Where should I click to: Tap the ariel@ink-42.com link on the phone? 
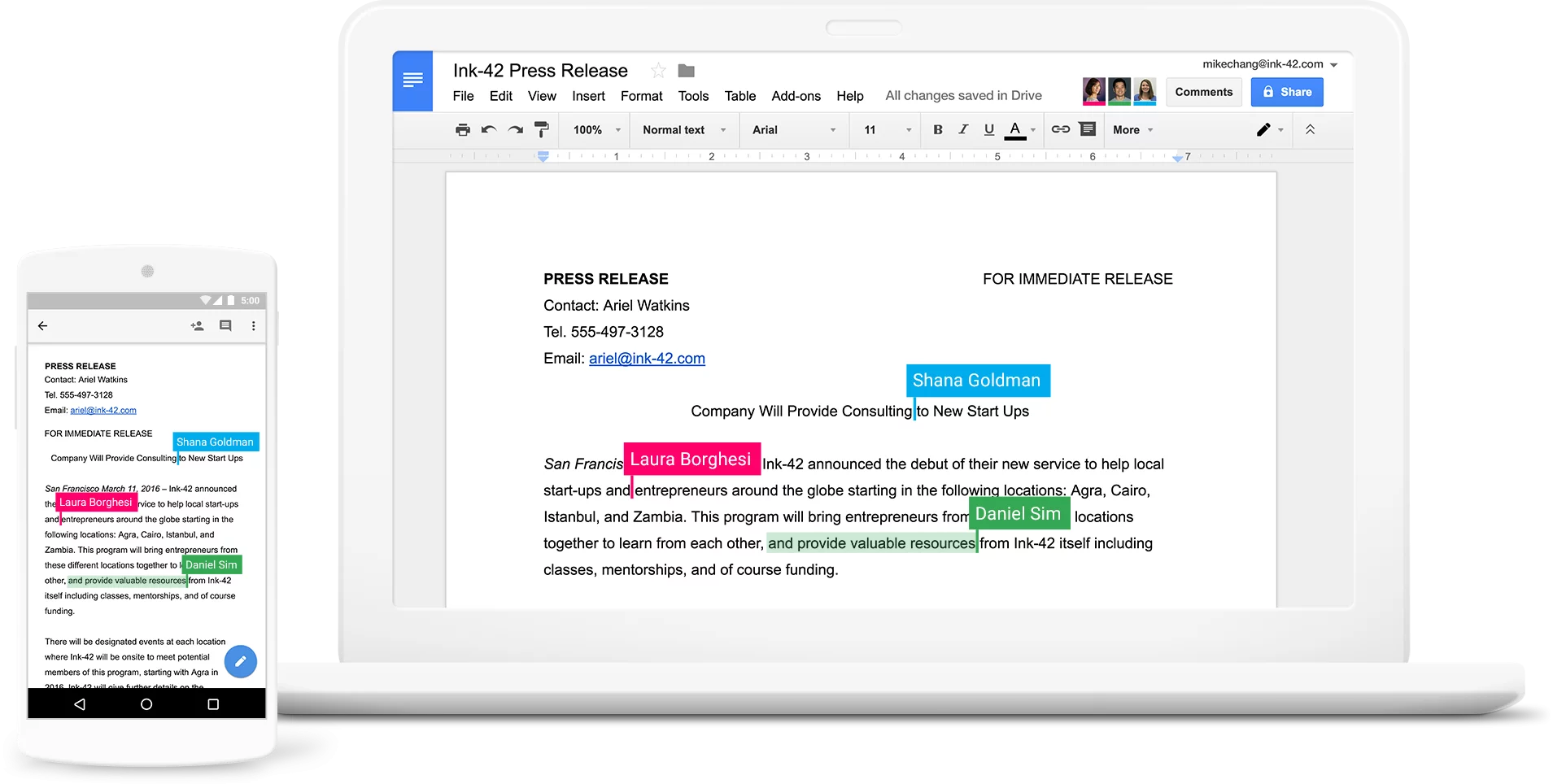click(x=103, y=411)
